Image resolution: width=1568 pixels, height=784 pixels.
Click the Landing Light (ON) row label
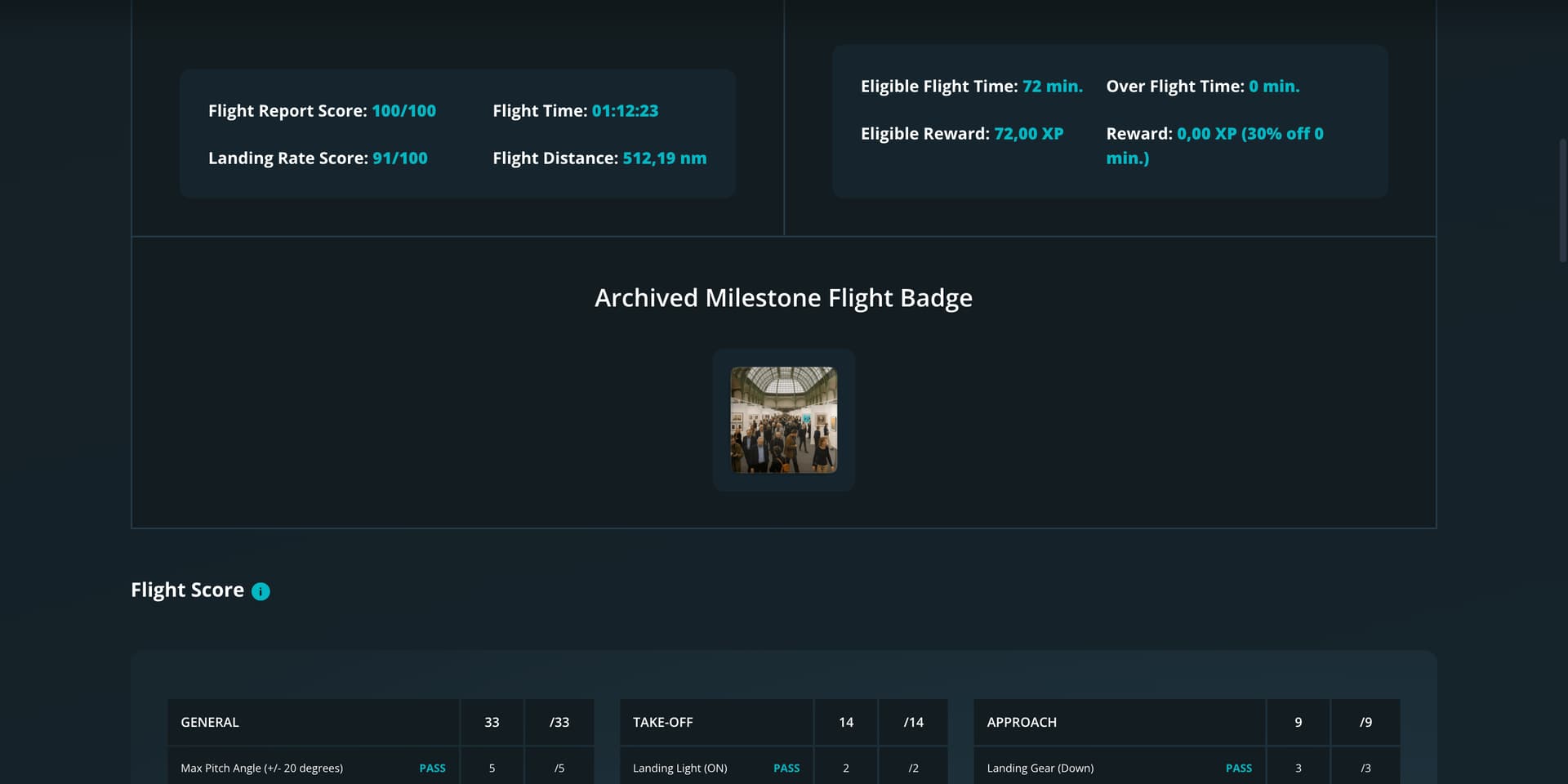pos(679,768)
